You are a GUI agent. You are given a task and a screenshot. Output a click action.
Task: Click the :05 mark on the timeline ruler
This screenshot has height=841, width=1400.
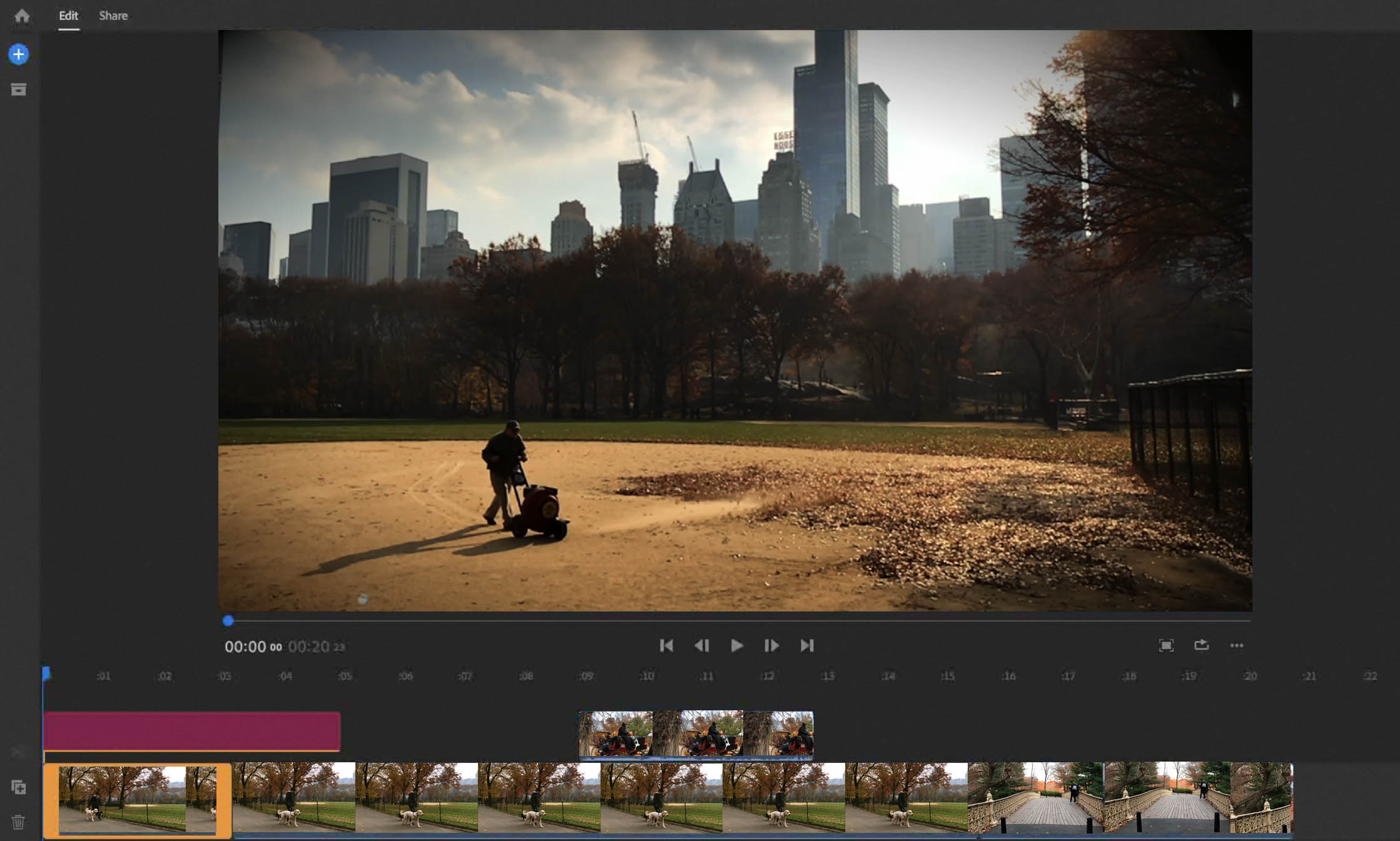(x=345, y=676)
